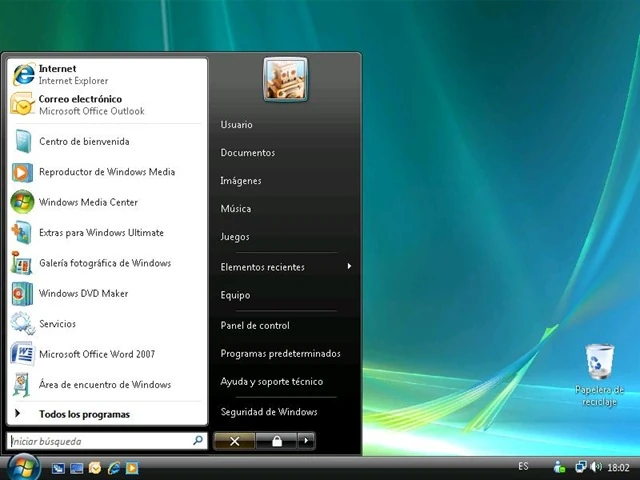Open Juegos from Start menu
640x480 pixels.
coord(235,237)
